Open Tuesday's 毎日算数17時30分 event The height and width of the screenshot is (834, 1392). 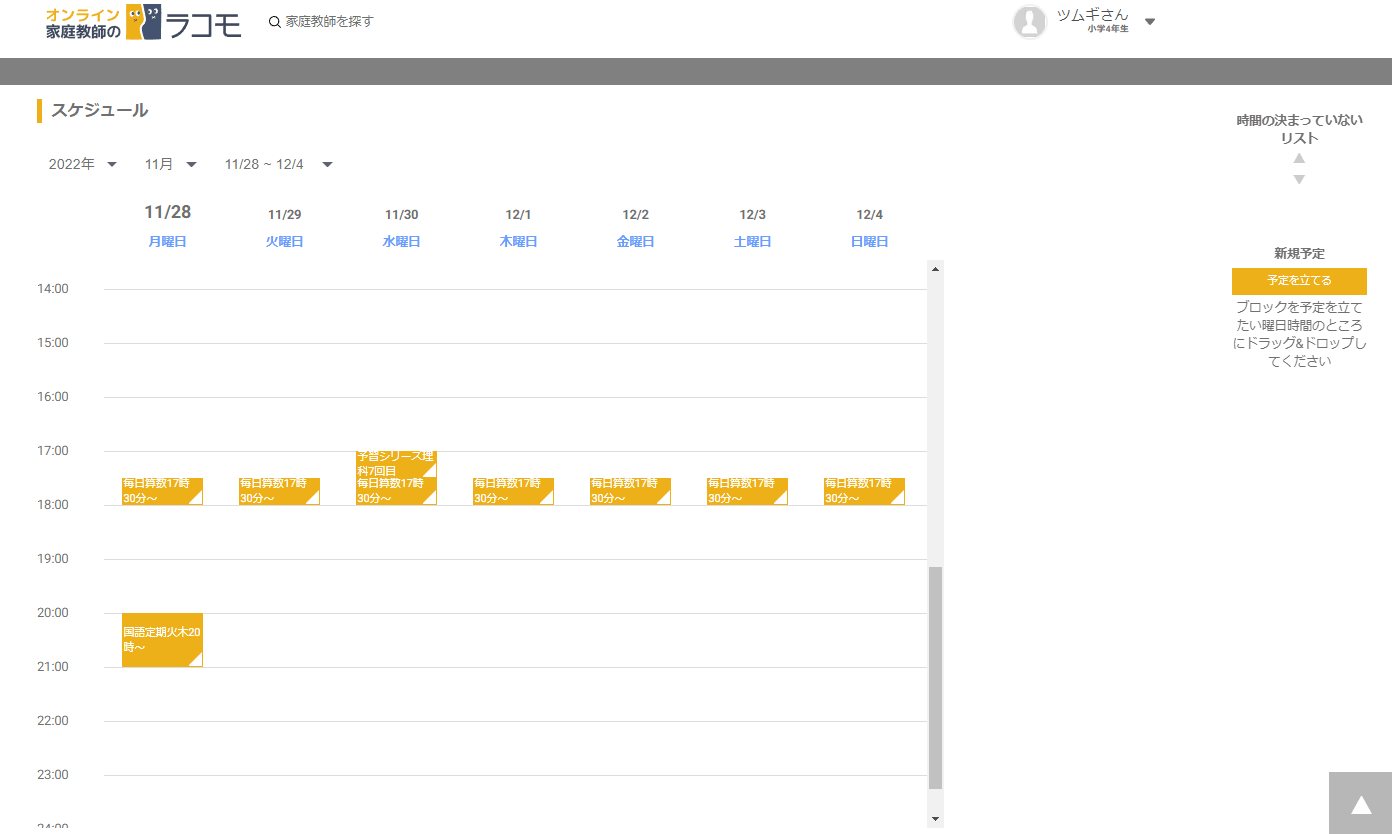tap(279, 491)
